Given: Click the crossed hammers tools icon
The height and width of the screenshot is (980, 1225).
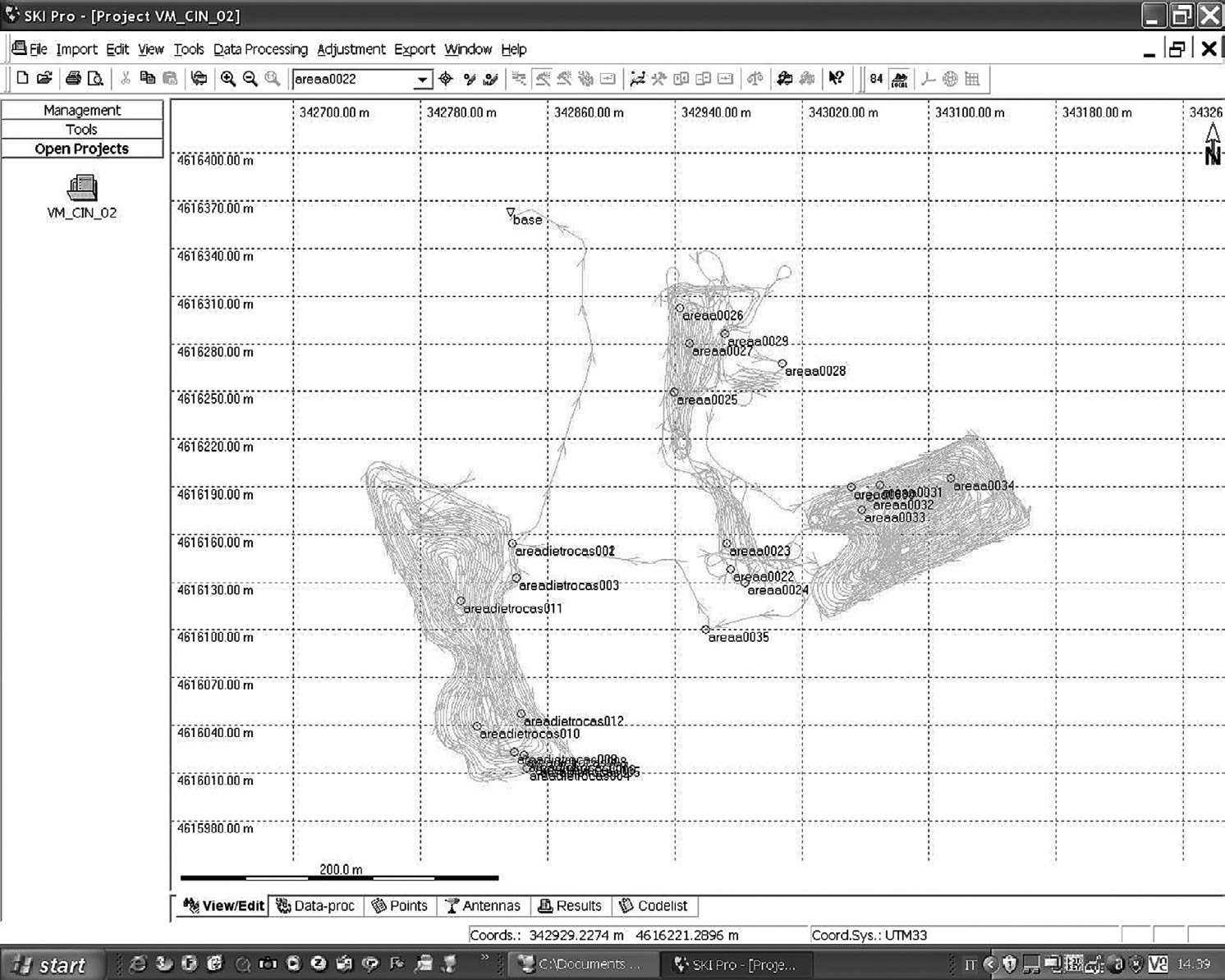Looking at the screenshot, I should [659, 78].
